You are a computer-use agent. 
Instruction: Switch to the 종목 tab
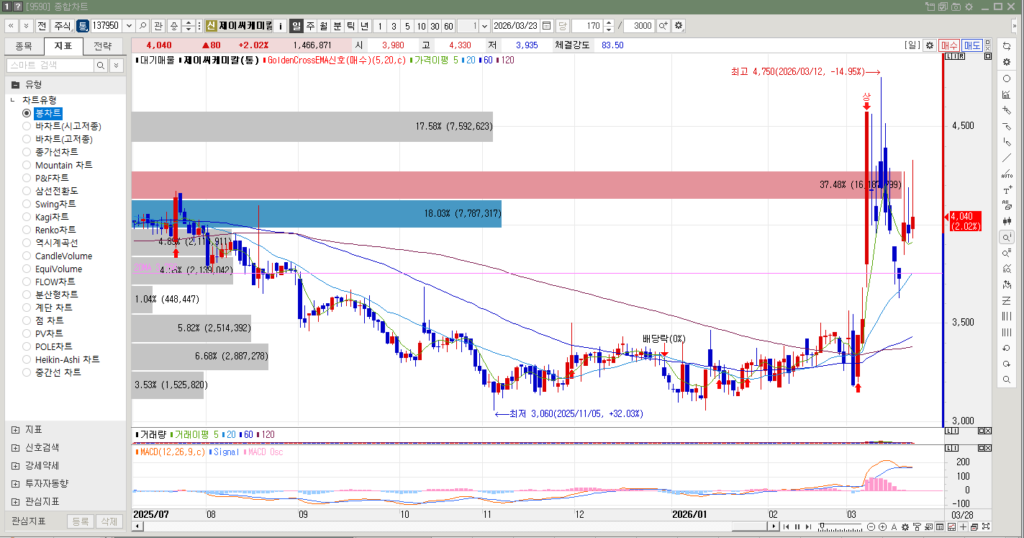click(x=24, y=46)
